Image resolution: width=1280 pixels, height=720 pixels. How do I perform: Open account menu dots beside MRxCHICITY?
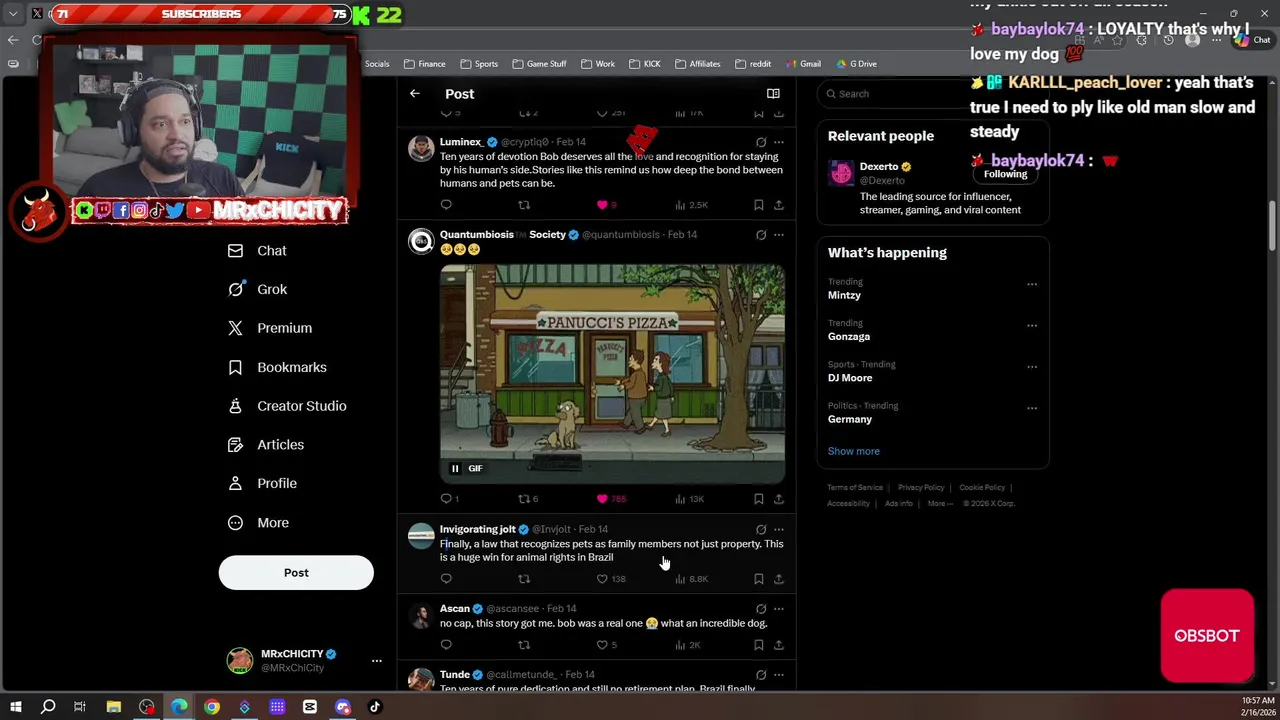(x=376, y=661)
